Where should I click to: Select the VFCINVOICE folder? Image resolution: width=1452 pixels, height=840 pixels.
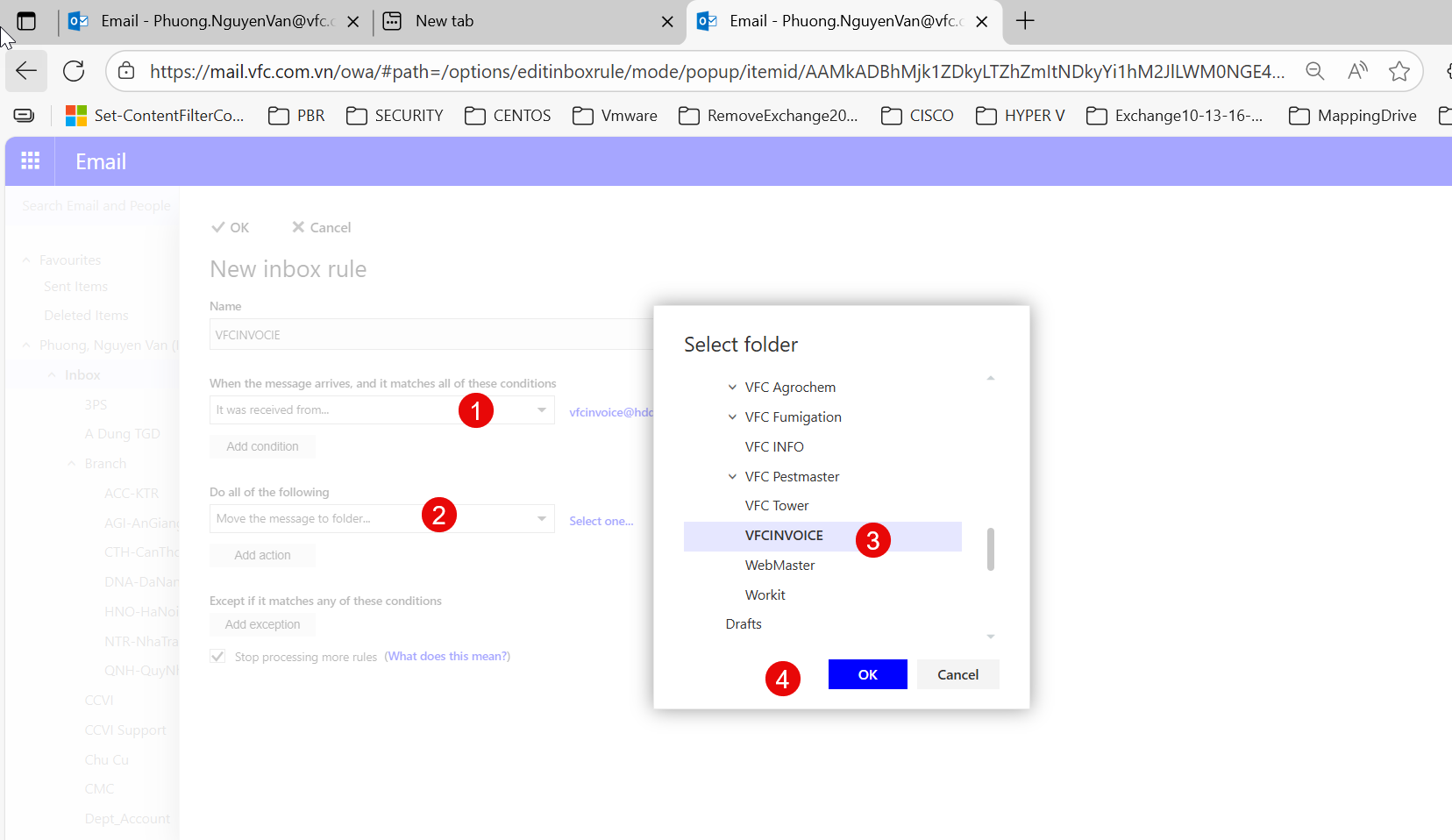(784, 536)
